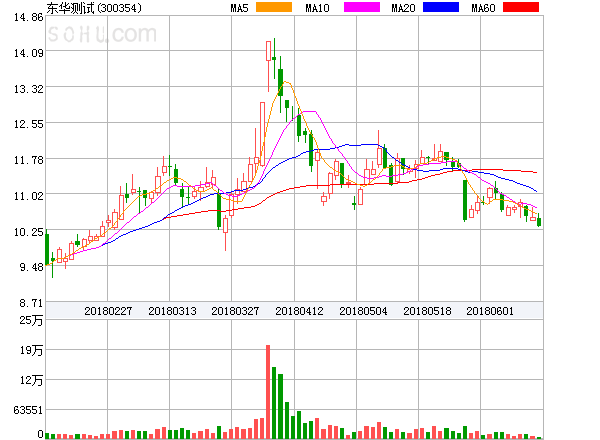Click the 8.71 price axis label
Screen dimensions: 600x440
click(31, 303)
